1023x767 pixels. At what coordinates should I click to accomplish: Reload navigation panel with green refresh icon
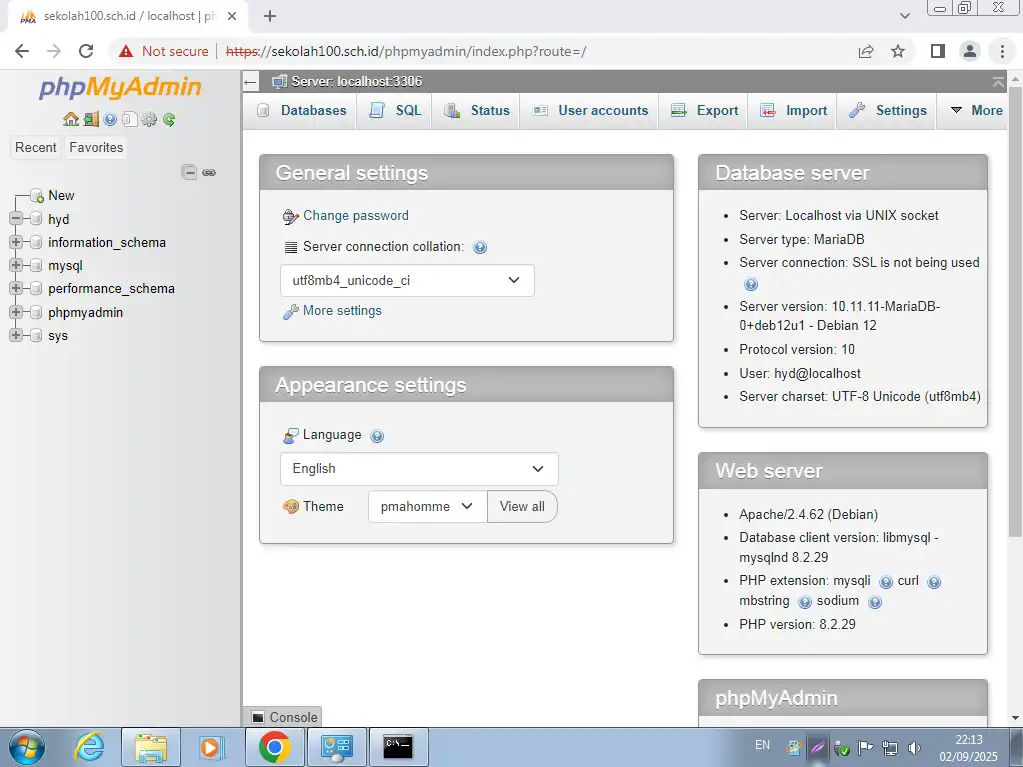point(169,119)
